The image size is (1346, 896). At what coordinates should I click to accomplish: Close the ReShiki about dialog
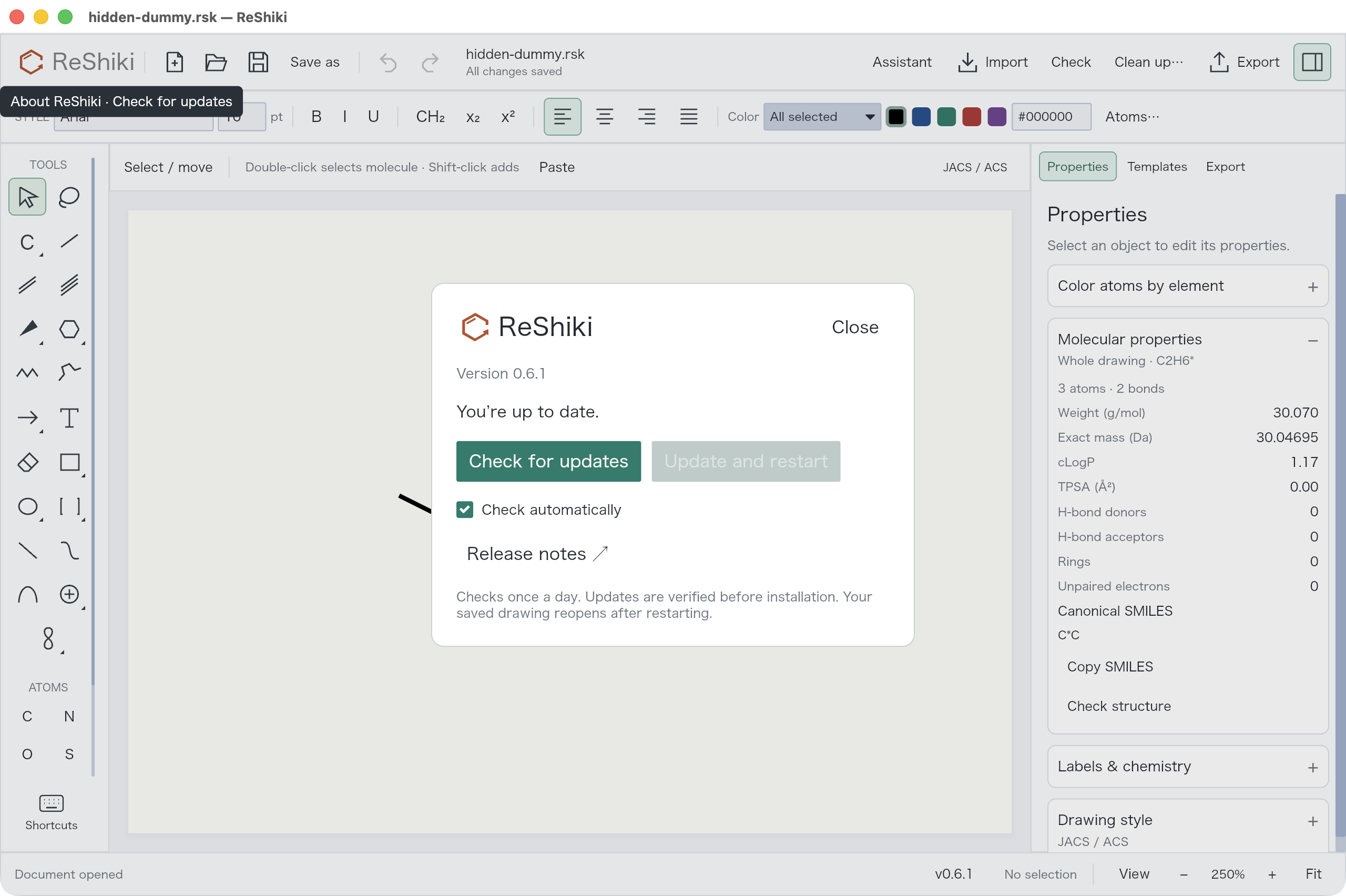[855, 327]
